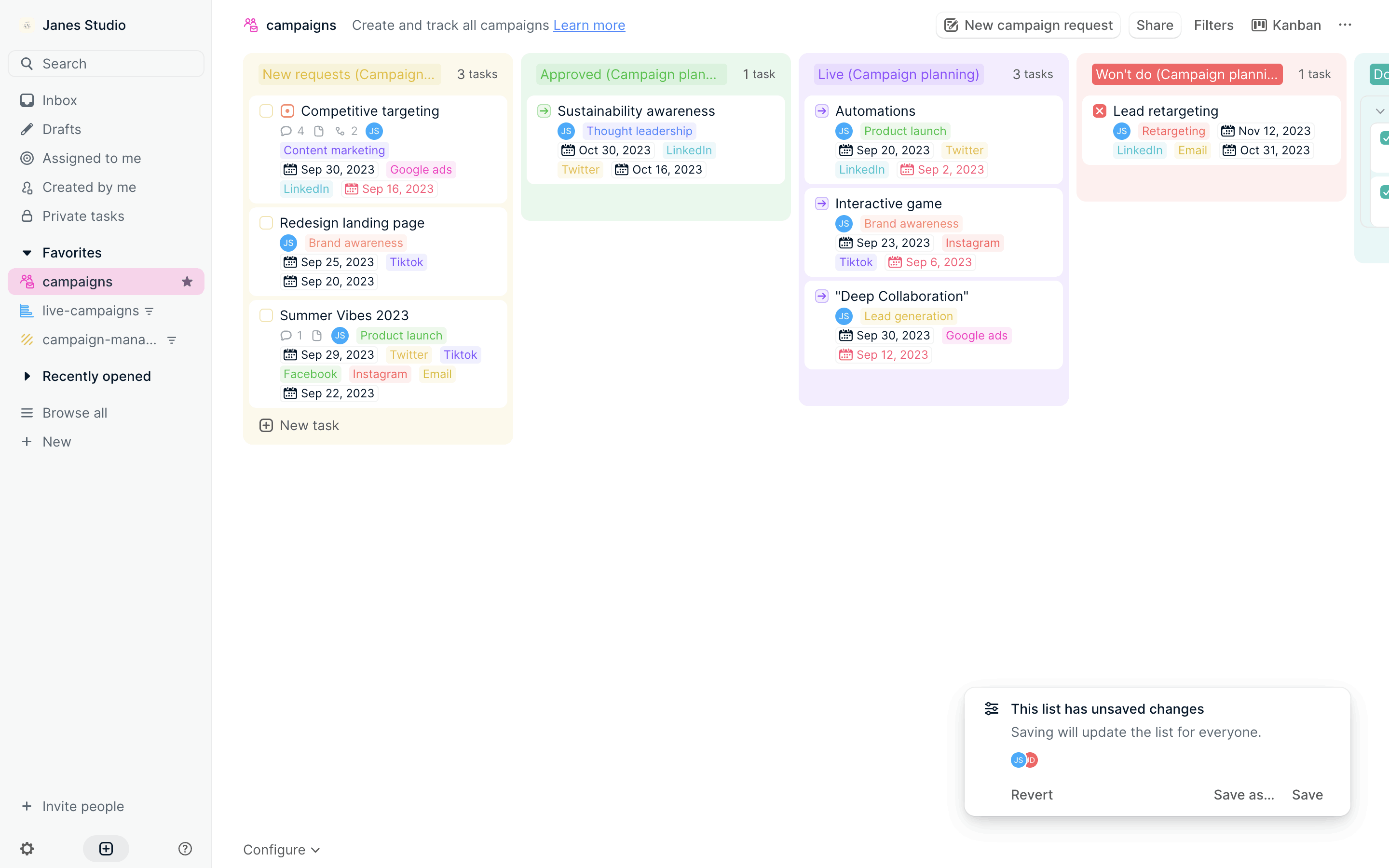The image size is (1389, 868).
Task: Check the Competitive targeting task checkbox
Action: (x=266, y=111)
